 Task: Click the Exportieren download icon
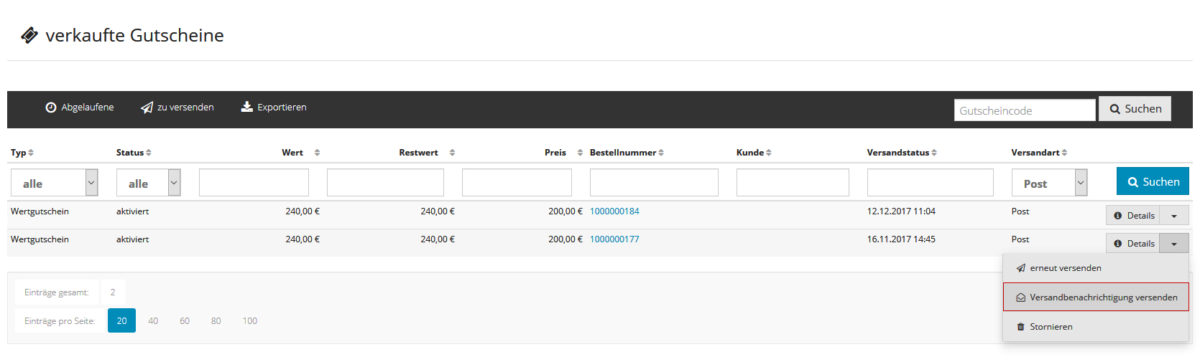(247, 107)
